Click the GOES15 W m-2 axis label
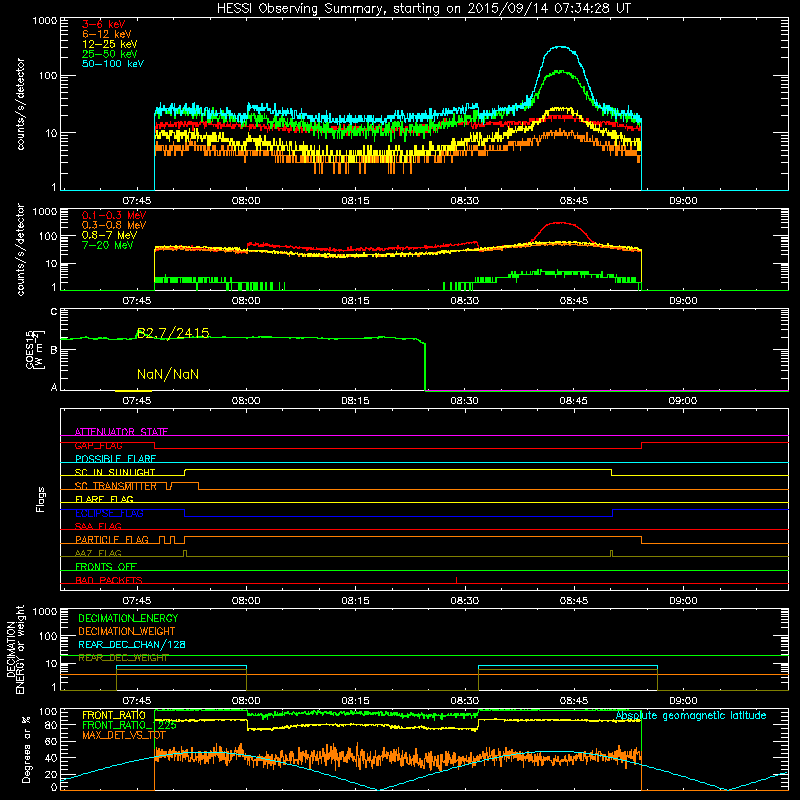The width and height of the screenshot is (800, 800). coord(34,349)
